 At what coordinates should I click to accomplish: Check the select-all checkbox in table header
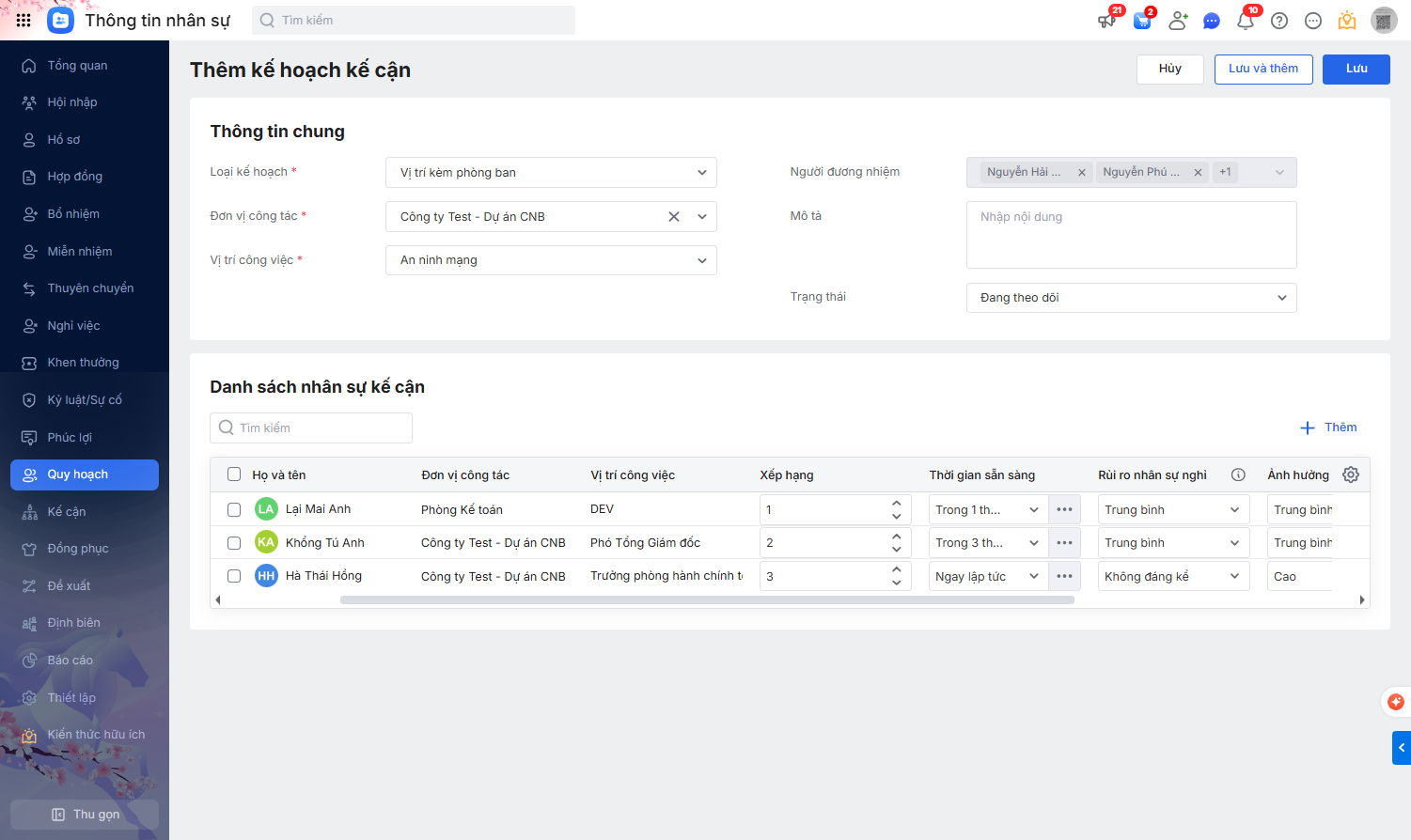pos(234,474)
